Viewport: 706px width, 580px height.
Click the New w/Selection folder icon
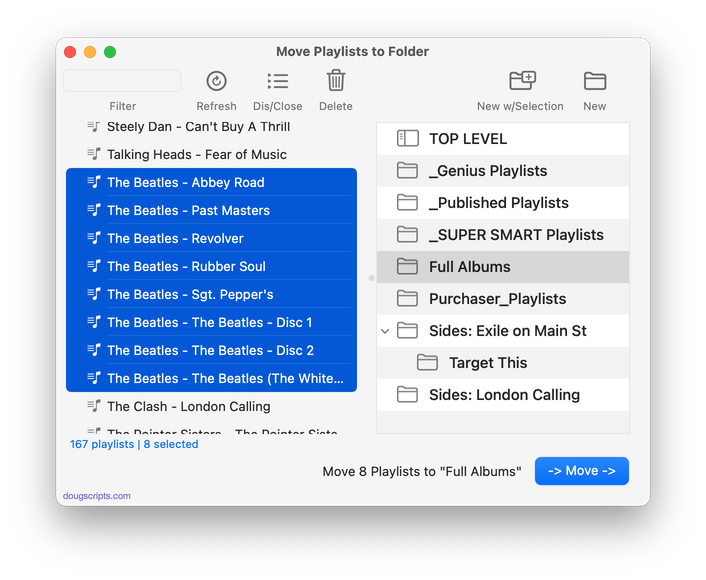(x=522, y=81)
